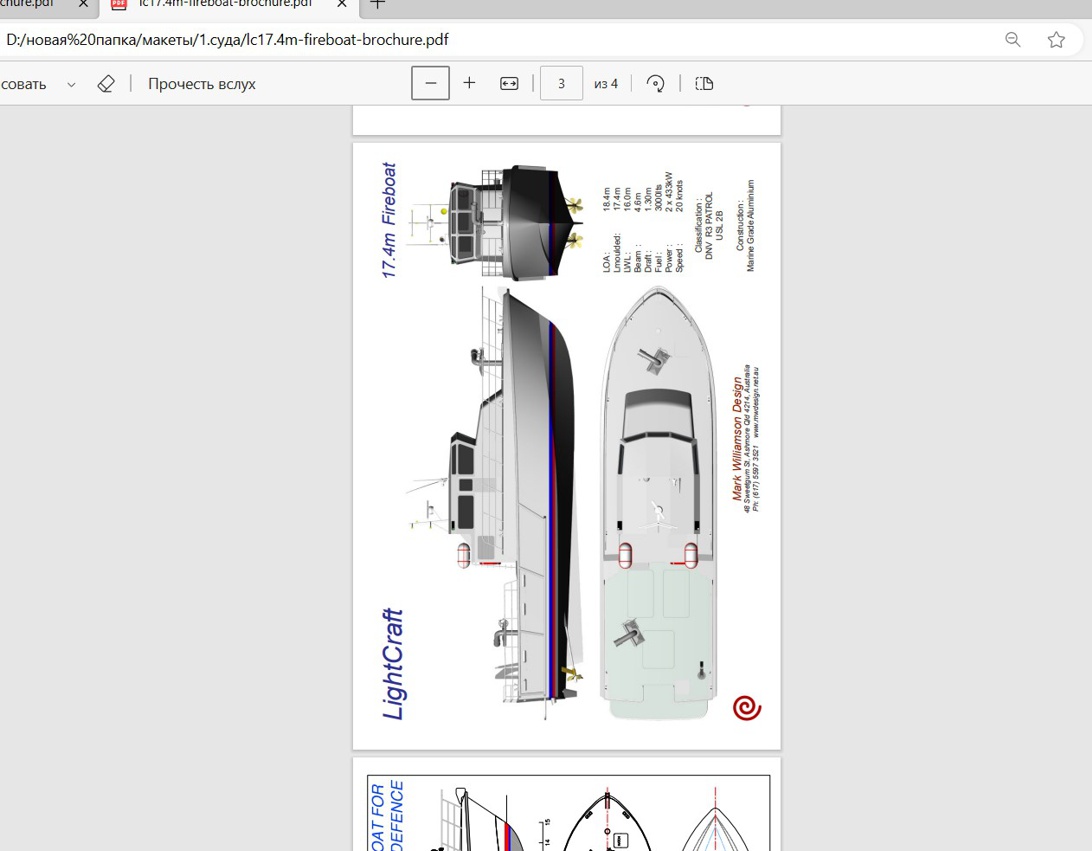
Task: Toggle fit to width view
Action: (509, 84)
